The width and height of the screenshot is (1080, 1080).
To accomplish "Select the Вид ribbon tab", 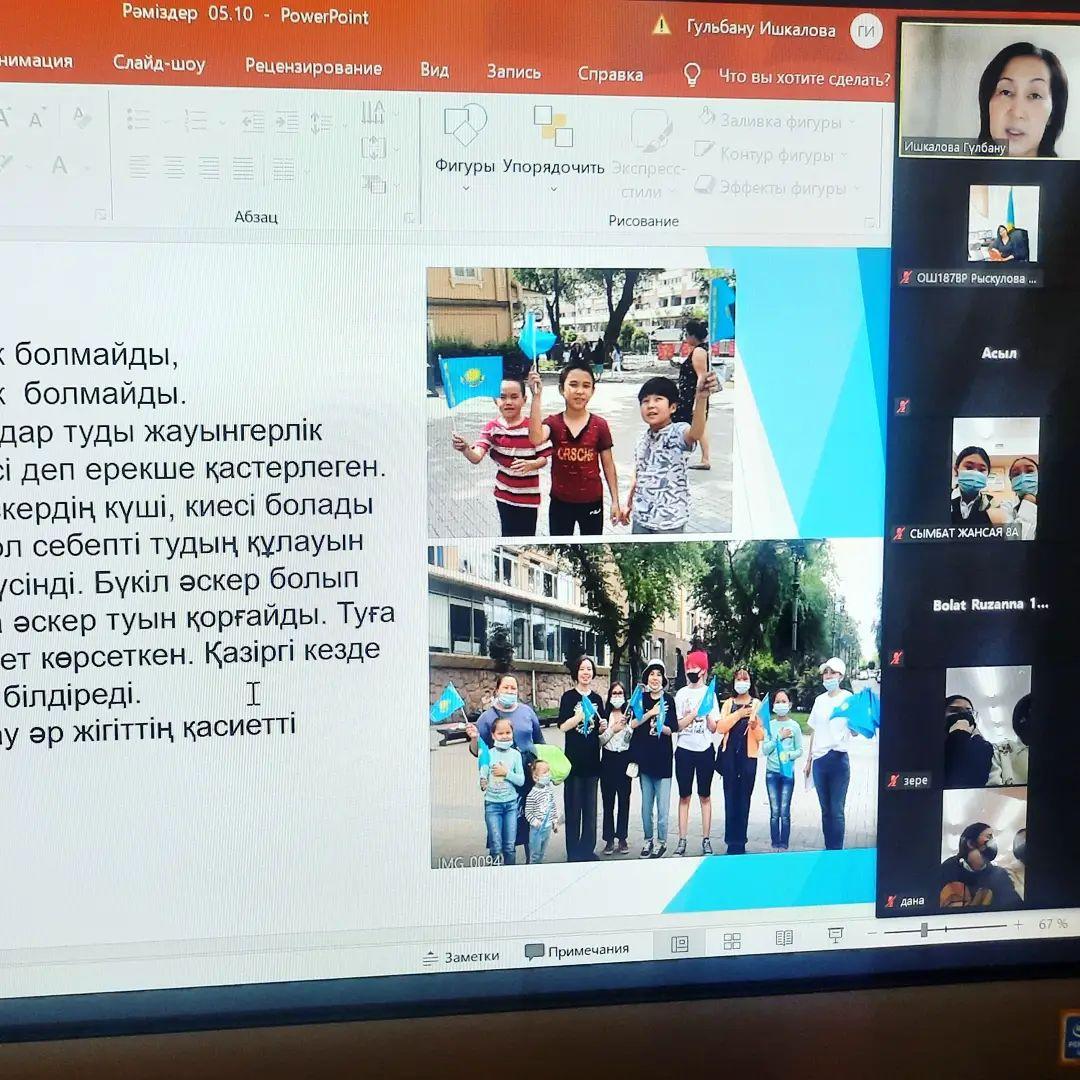I will (434, 70).
